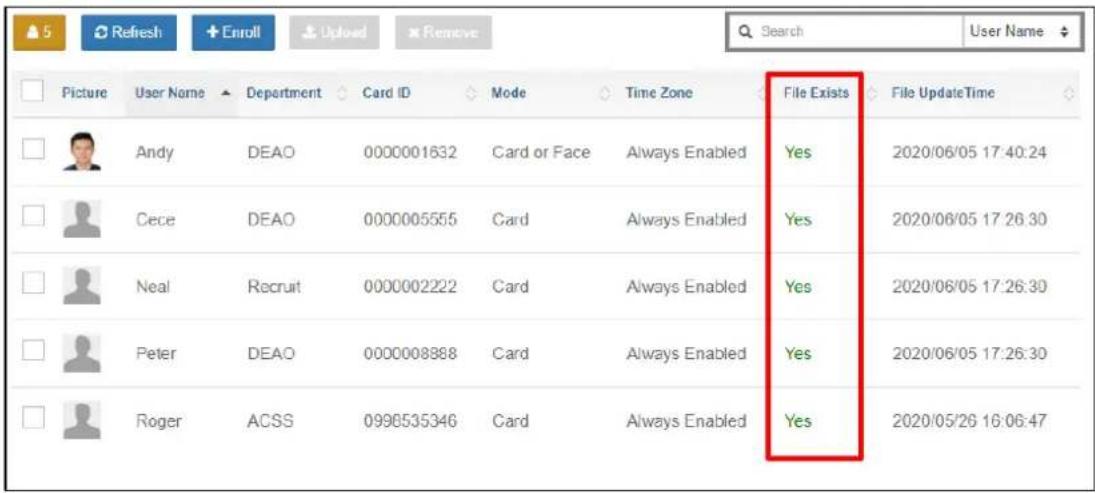Image resolution: width=1095 pixels, height=493 pixels.
Task: Click Andy's Always Enabled time zone
Action: (x=686, y=152)
